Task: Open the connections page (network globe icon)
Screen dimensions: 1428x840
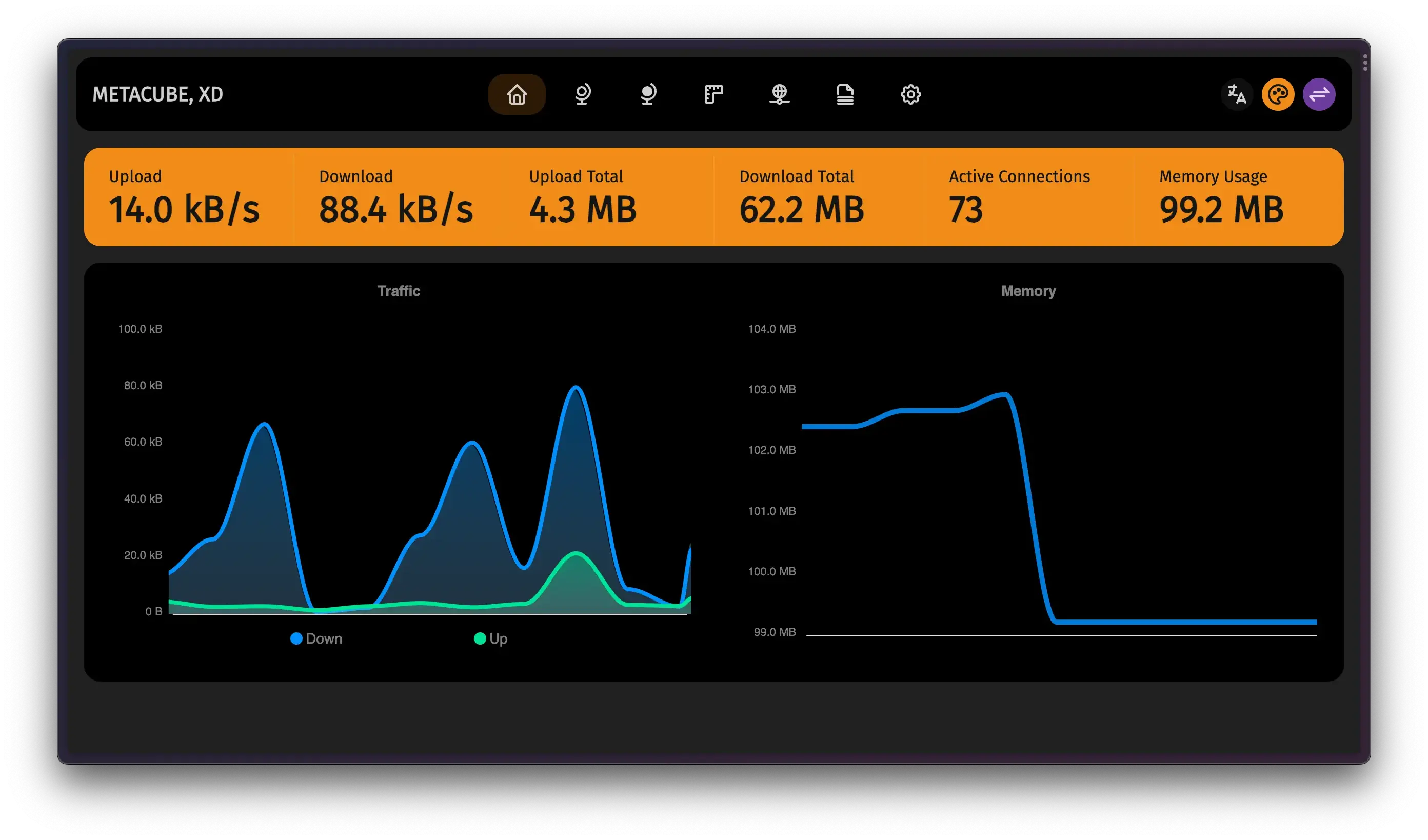Action: pos(779,94)
